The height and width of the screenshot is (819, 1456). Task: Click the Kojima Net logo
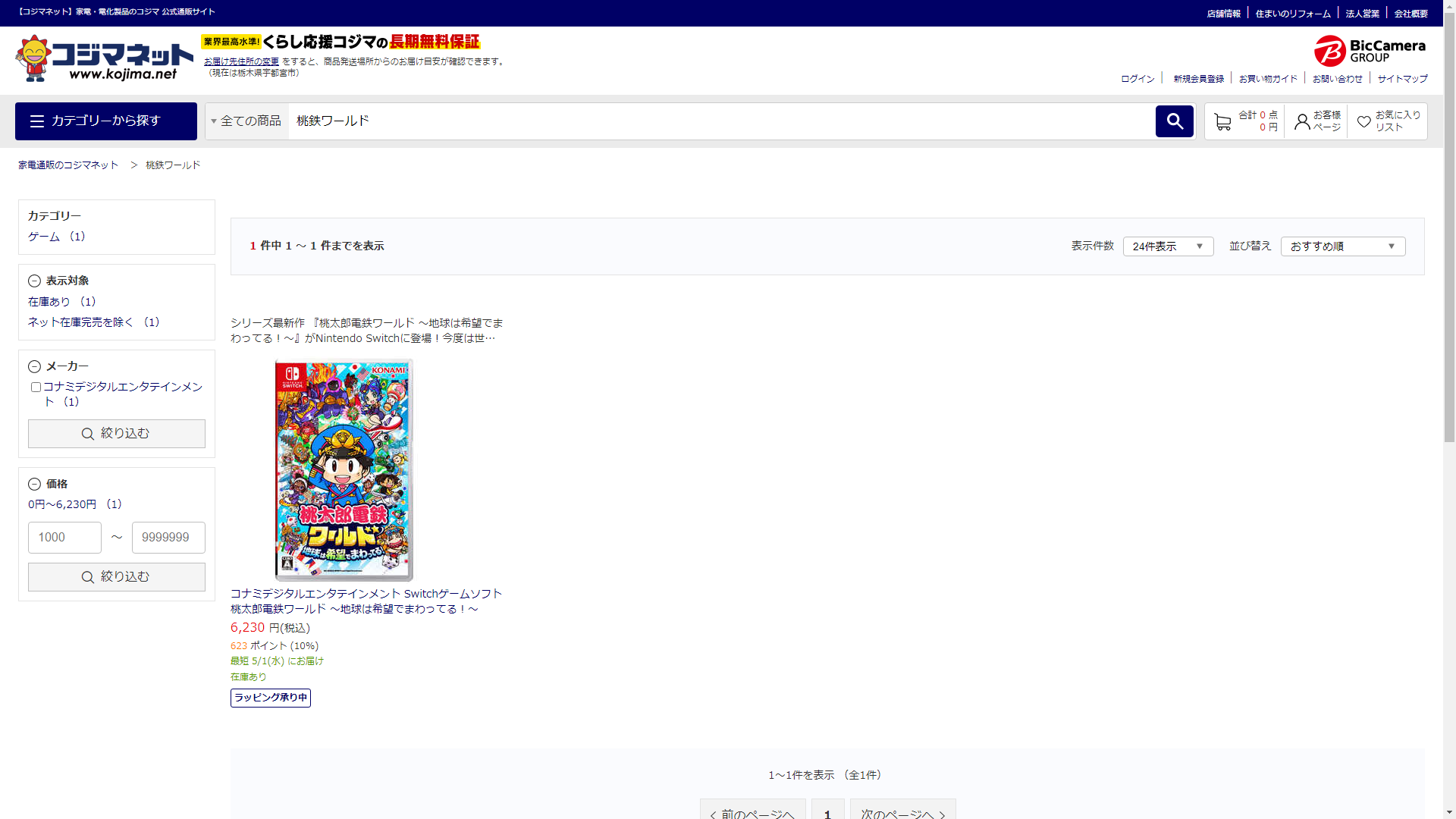tap(105, 59)
